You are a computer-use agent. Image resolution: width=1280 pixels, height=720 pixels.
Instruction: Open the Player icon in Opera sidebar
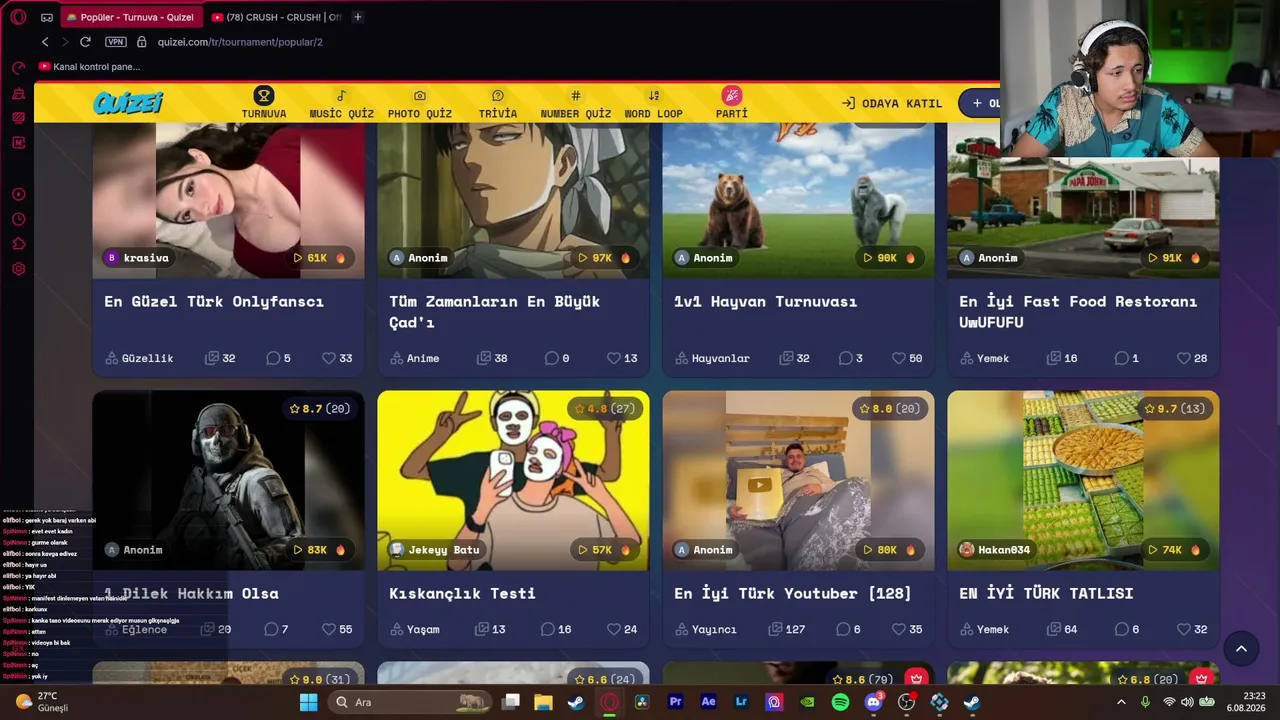click(x=18, y=194)
